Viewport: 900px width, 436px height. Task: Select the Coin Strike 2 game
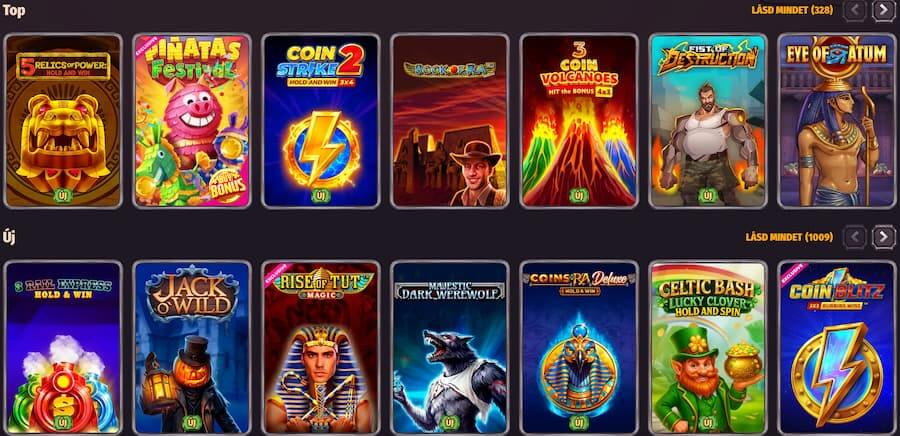(321, 120)
